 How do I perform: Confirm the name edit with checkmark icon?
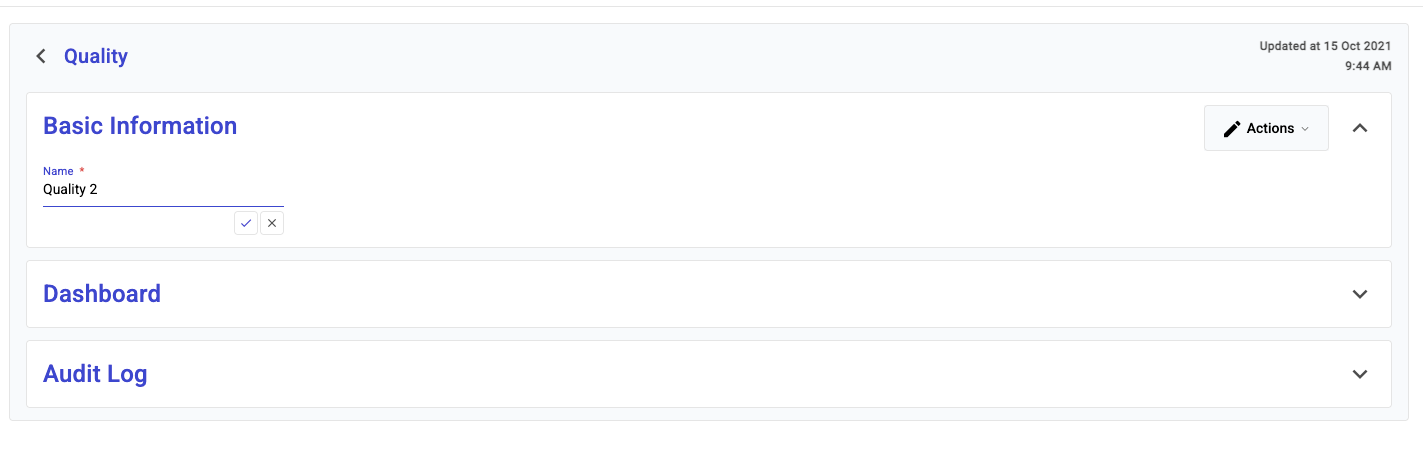pyautogui.click(x=246, y=223)
